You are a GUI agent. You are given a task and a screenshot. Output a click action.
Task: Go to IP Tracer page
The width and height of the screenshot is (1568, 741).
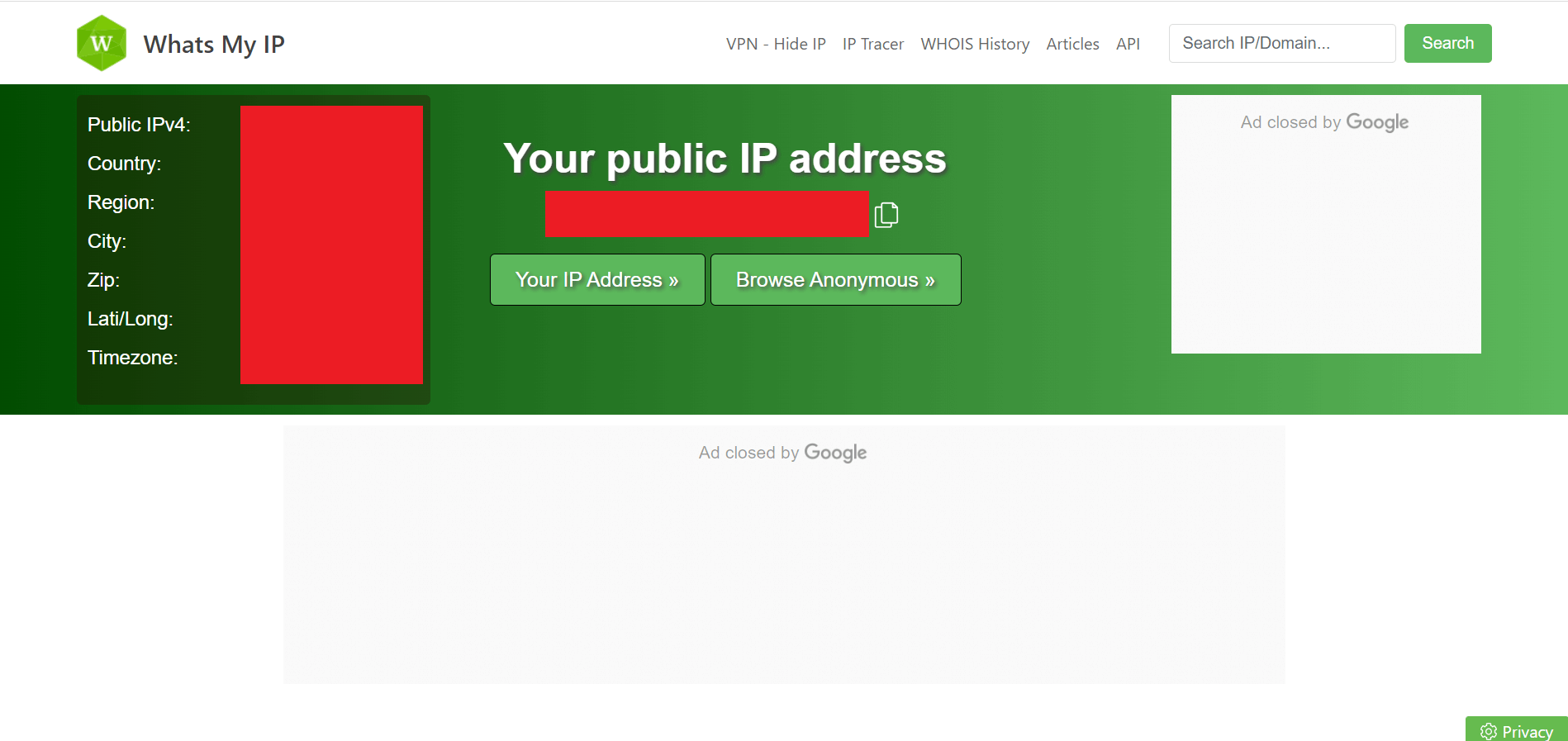pyautogui.click(x=873, y=44)
